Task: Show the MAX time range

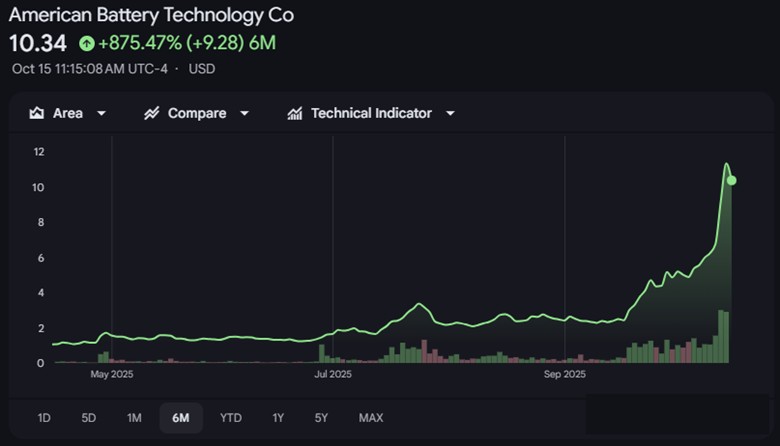Action: click(371, 417)
